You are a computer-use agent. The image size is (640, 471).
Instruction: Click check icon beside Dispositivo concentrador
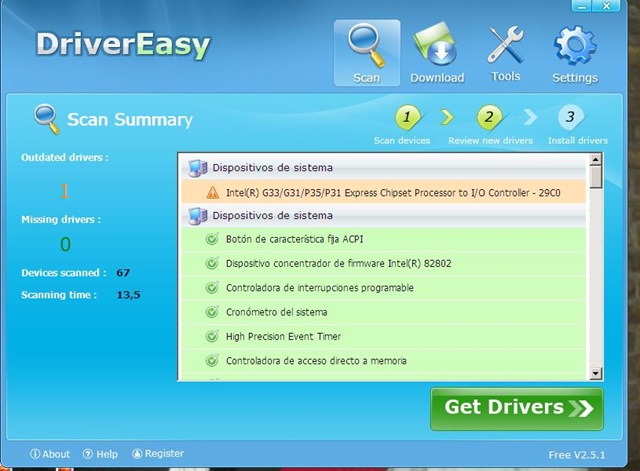tap(212, 263)
